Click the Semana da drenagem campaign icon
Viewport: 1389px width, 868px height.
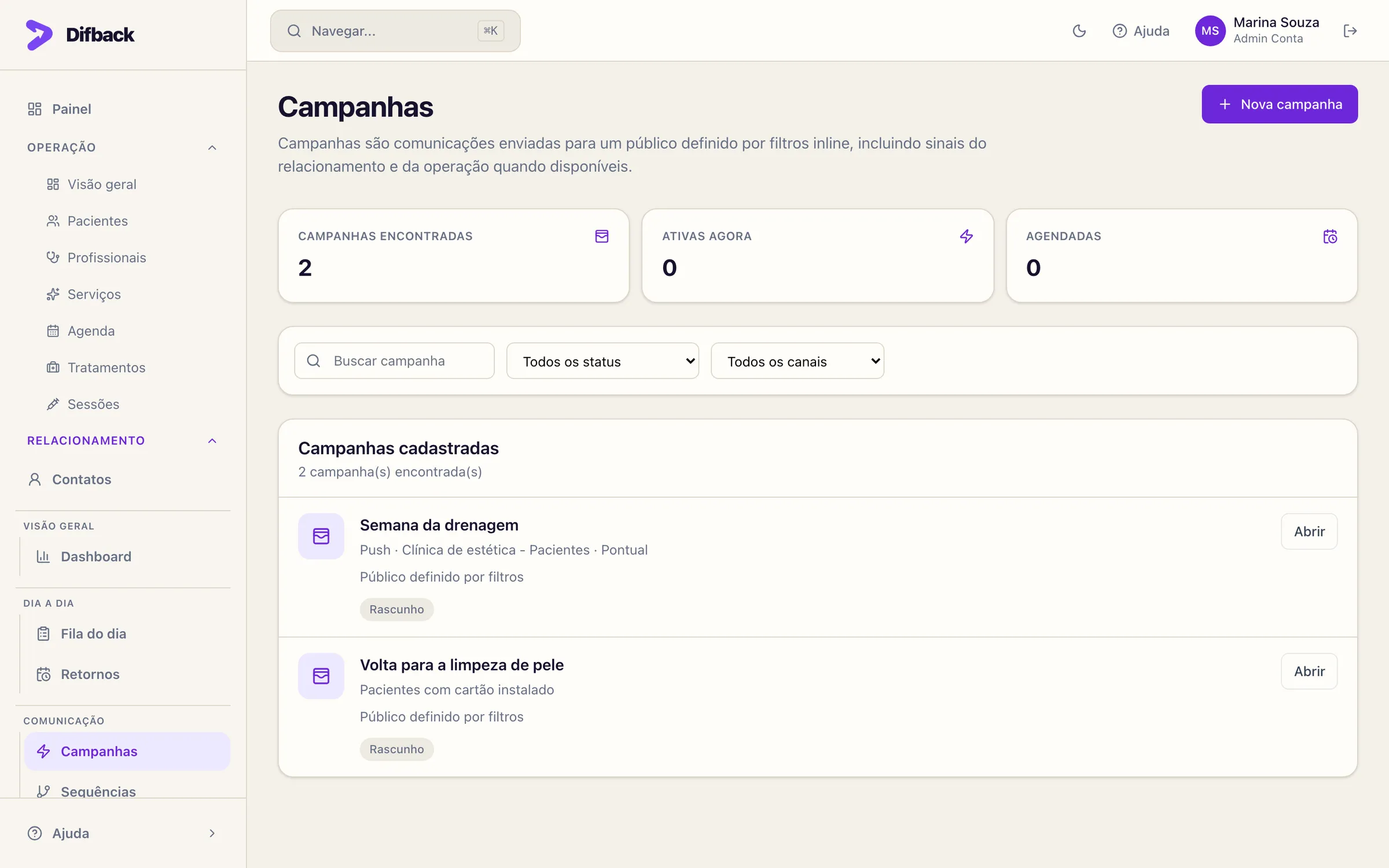[321, 536]
